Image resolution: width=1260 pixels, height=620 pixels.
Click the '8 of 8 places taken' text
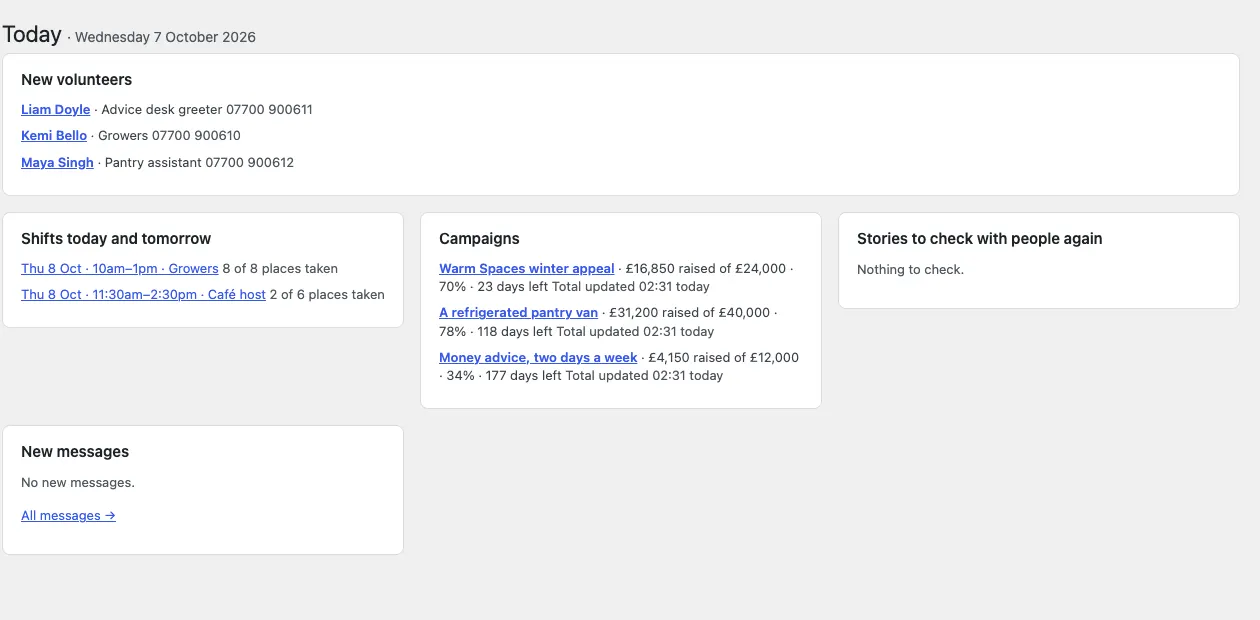point(280,269)
